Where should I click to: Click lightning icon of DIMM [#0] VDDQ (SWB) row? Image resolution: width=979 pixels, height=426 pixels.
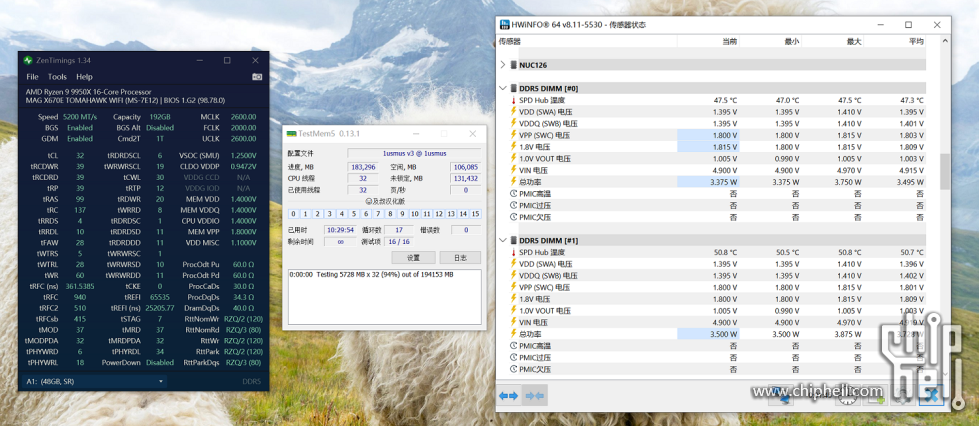pos(513,124)
